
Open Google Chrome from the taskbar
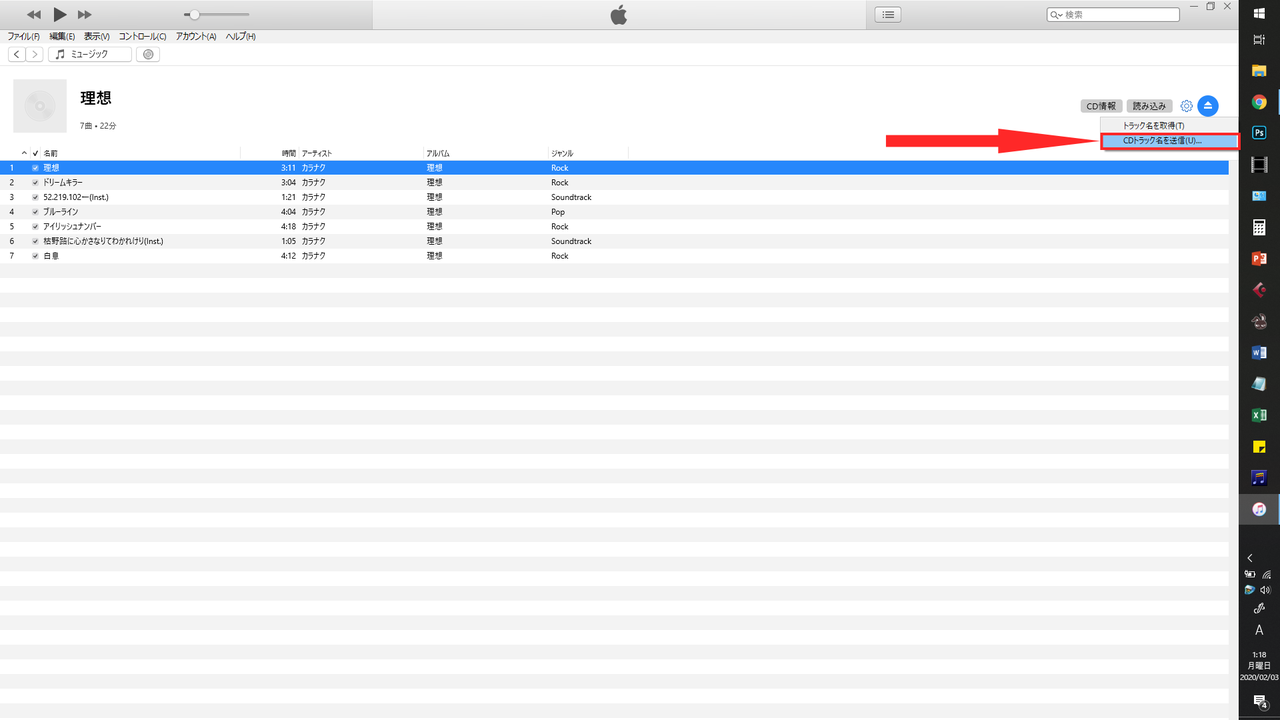click(x=1259, y=102)
